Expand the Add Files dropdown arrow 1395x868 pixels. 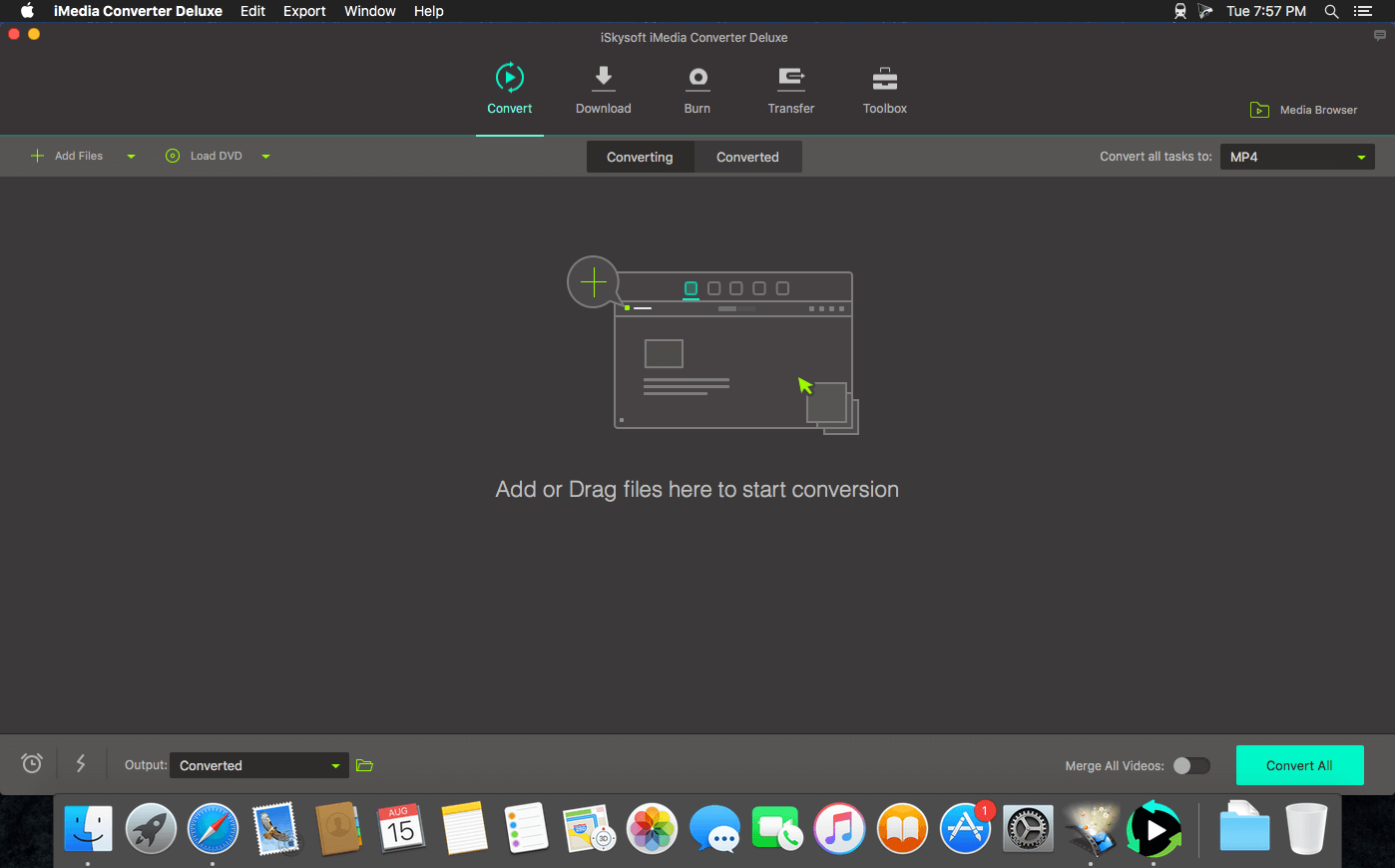pyautogui.click(x=131, y=157)
